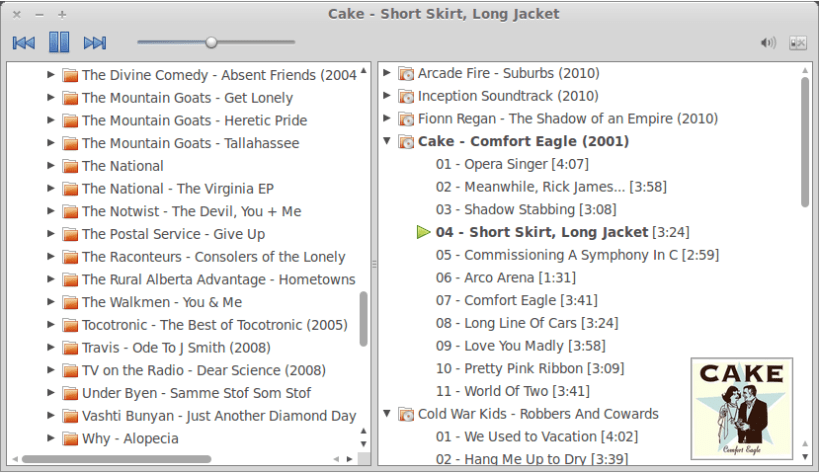
Task: Click the Cake Comfort Eagle cover art
Action: pos(742,409)
